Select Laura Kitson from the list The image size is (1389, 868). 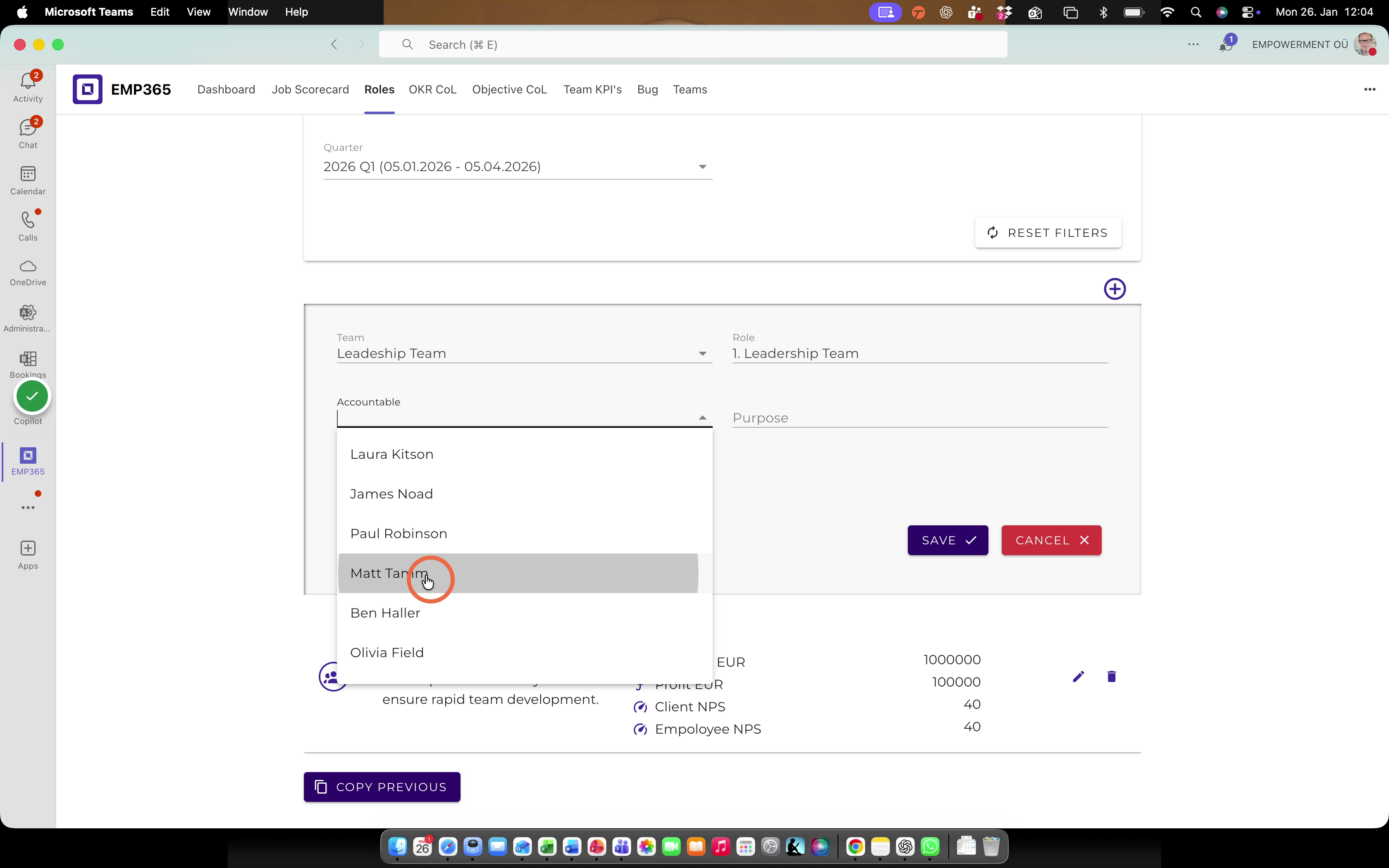tap(524, 454)
